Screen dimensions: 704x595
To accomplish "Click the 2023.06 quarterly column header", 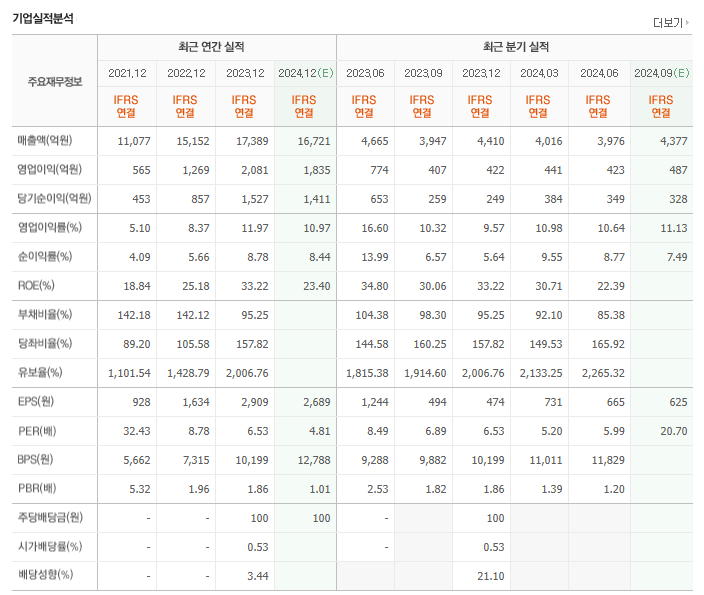I will [x=365, y=73].
